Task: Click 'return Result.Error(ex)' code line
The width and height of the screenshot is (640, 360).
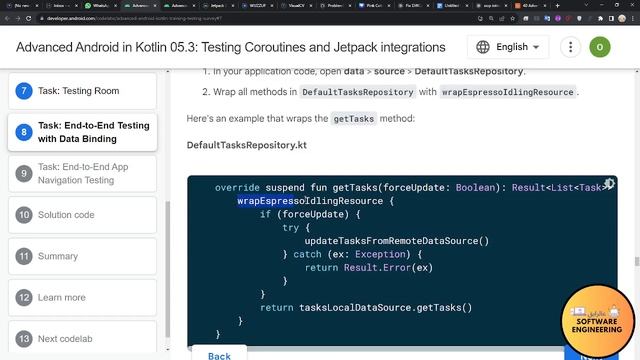Action: pyautogui.click(x=369, y=268)
